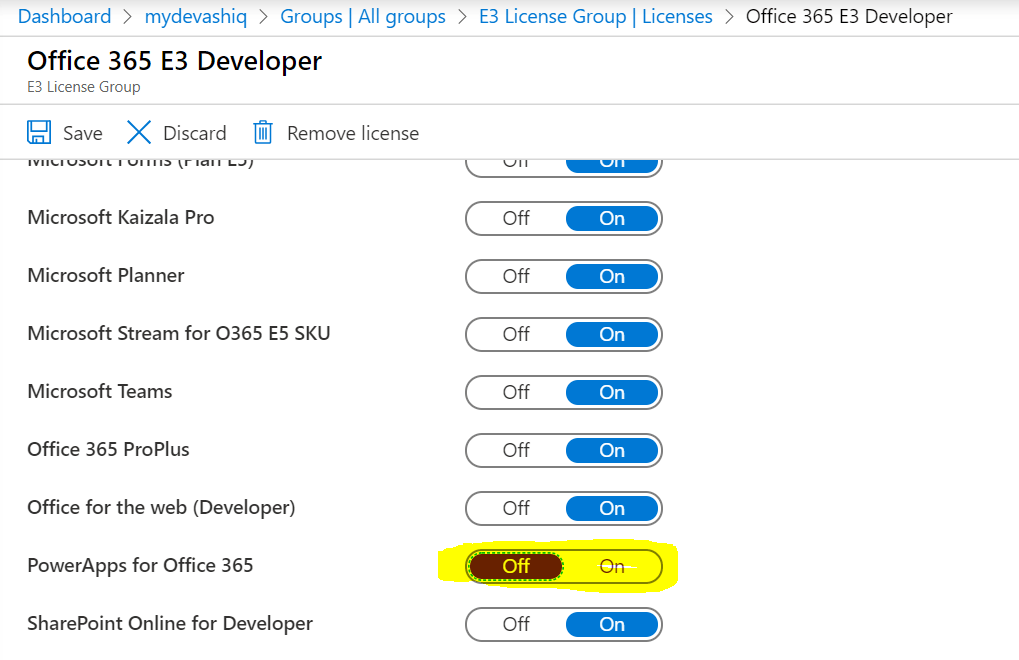Screen dimensions: 1019x660
Task: Click the Discard X icon
Action: click(x=139, y=133)
